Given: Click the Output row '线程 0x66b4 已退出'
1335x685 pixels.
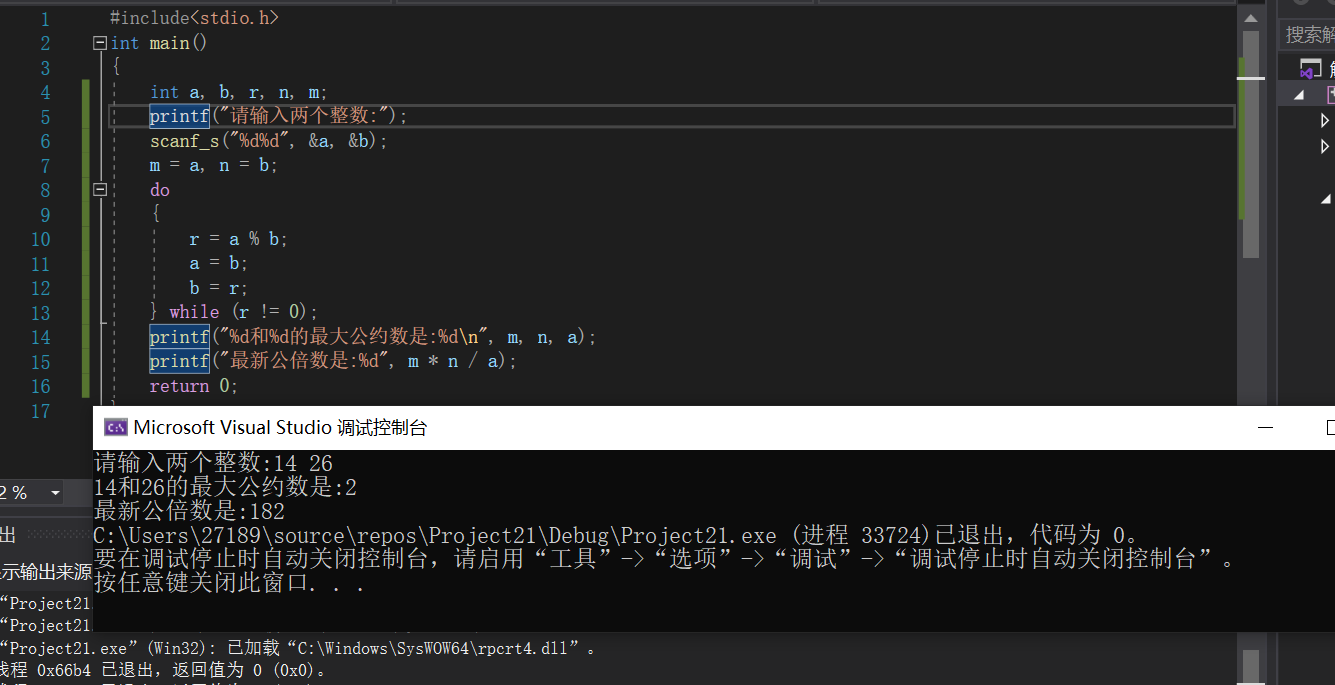Looking at the screenshot, I should [163, 670].
